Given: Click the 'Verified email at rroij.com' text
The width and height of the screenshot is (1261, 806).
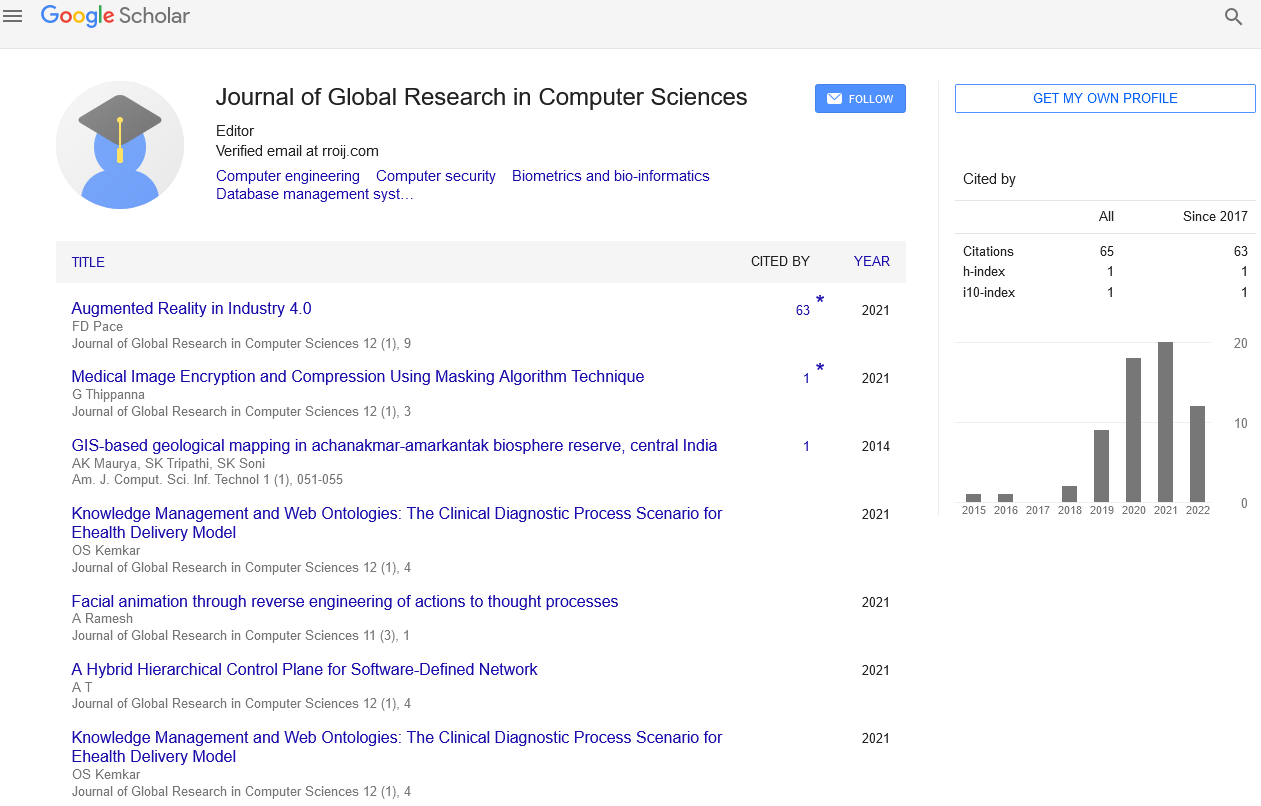Looking at the screenshot, I should pyautogui.click(x=297, y=151).
